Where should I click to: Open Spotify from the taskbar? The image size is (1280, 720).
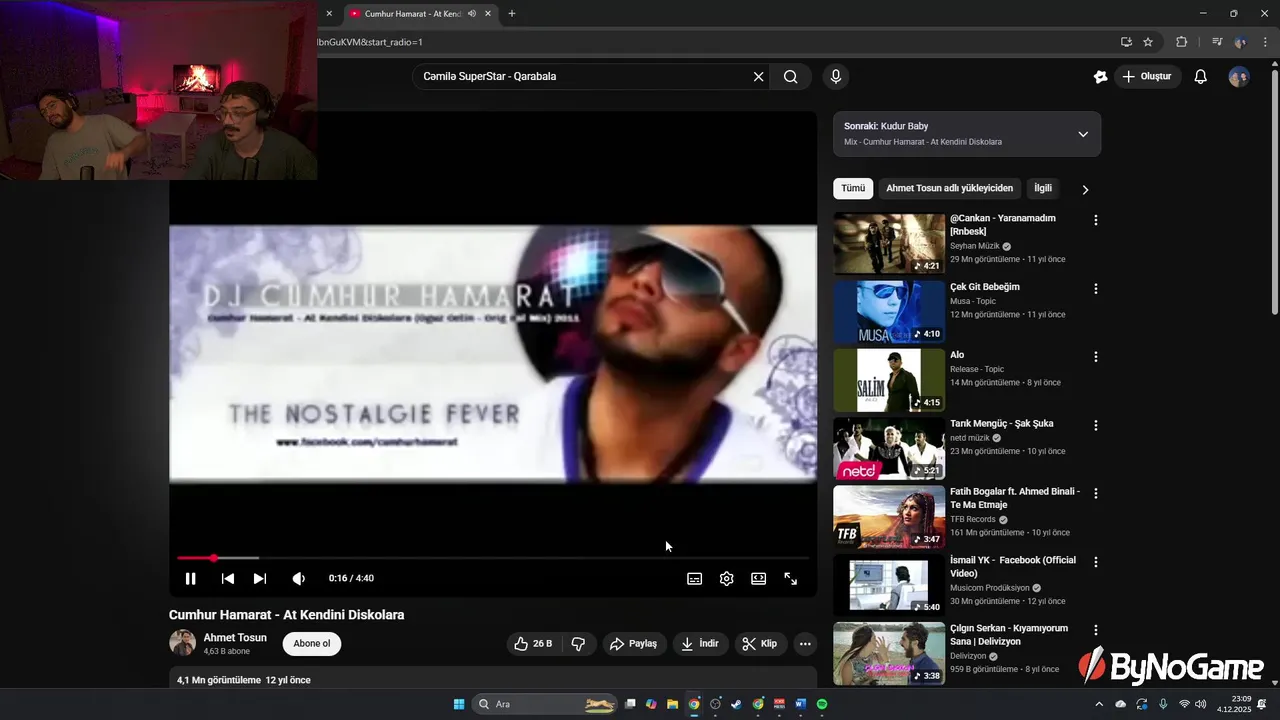pos(822,704)
